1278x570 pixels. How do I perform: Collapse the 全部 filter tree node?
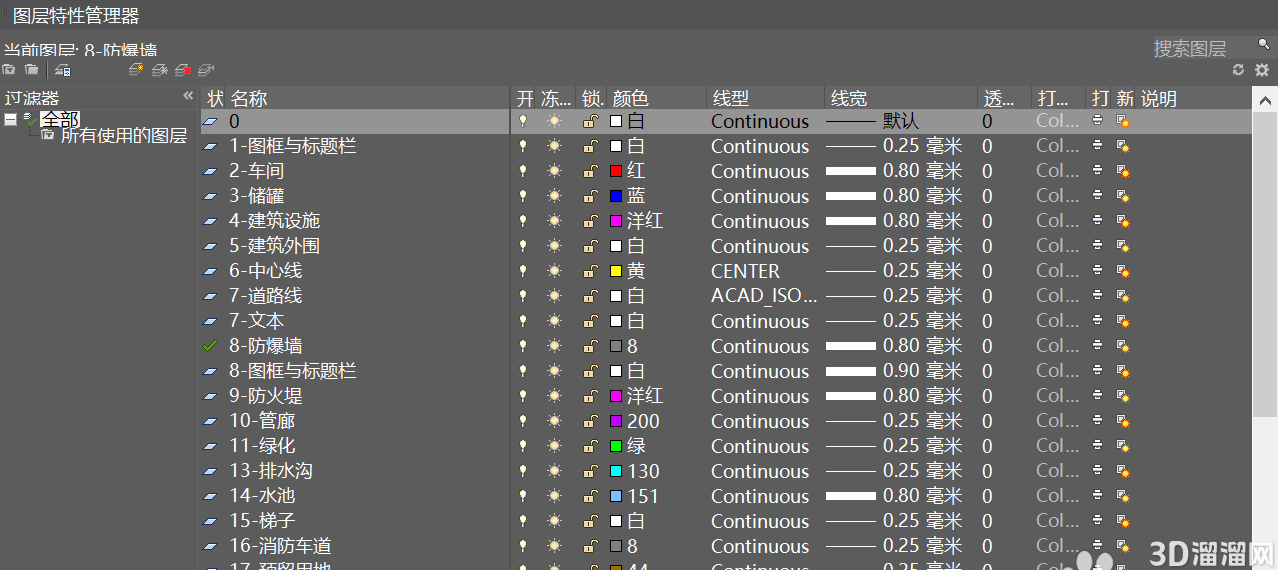[10, 119]
